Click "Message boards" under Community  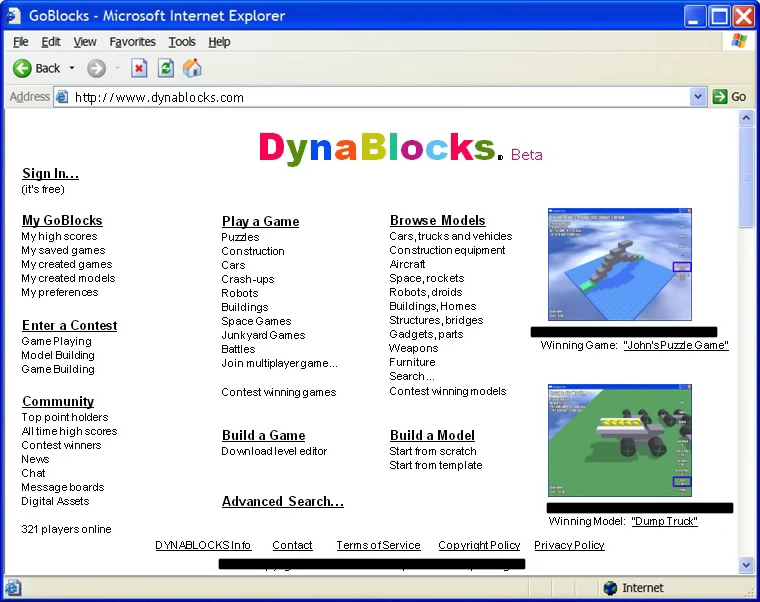click(63, 487)
